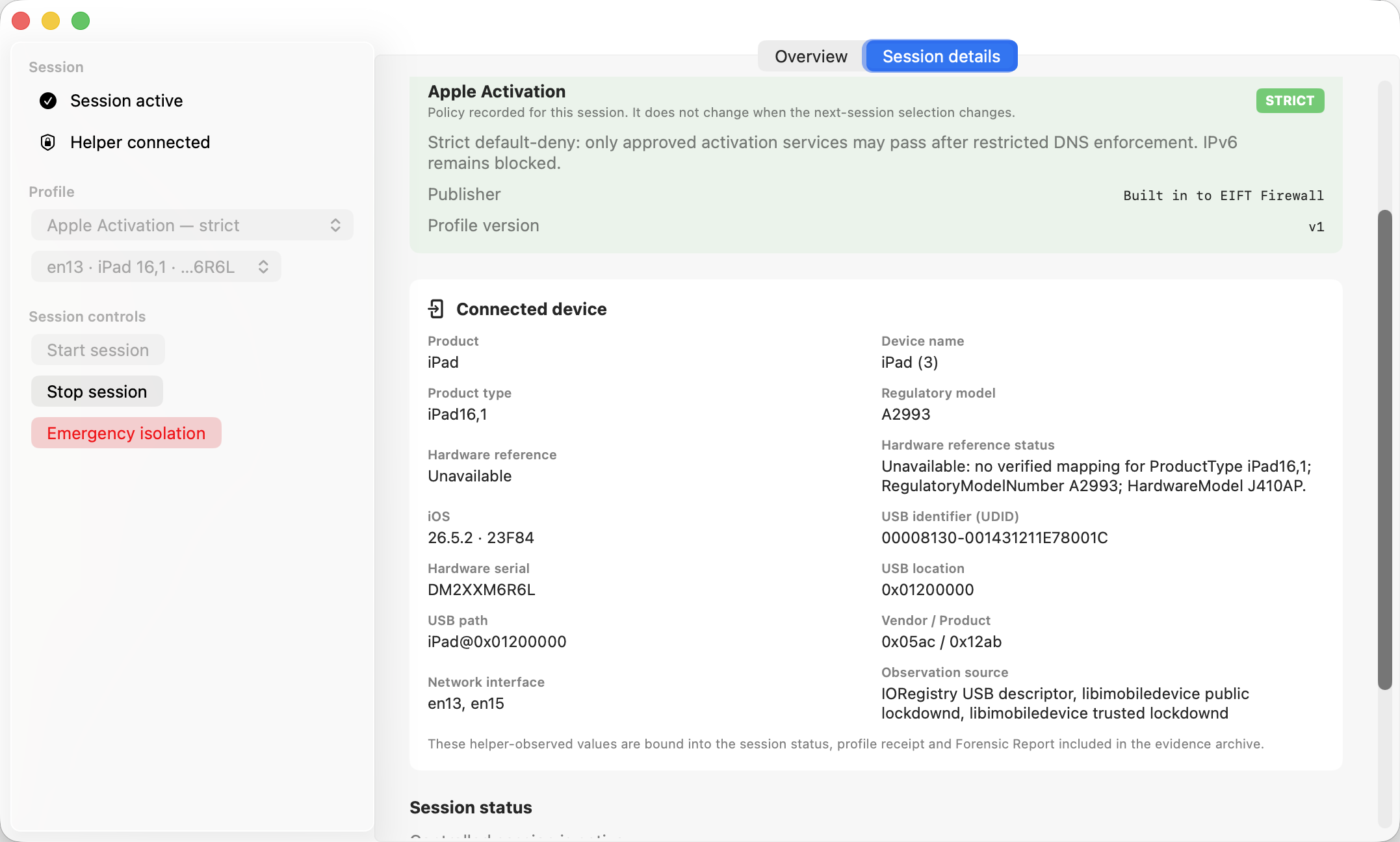
Task: Click the Profile version value v1
Action: 1316,227
